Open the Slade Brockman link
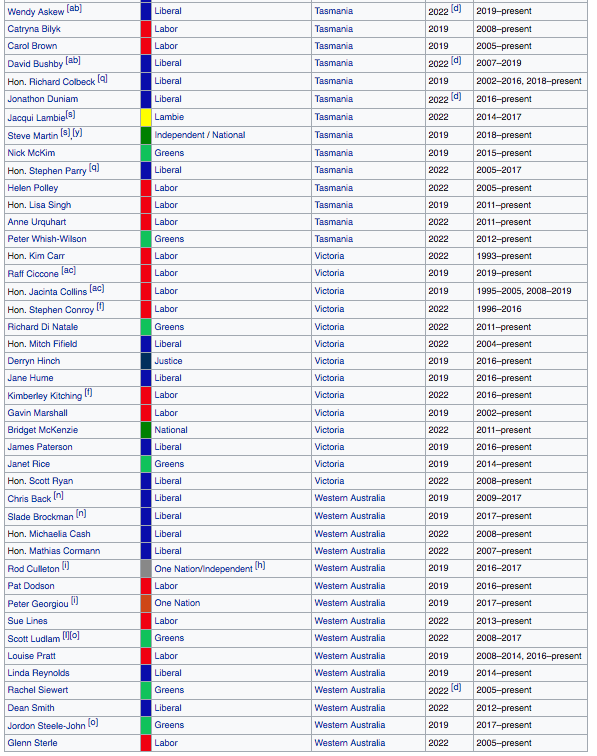 tap(40, 517)
